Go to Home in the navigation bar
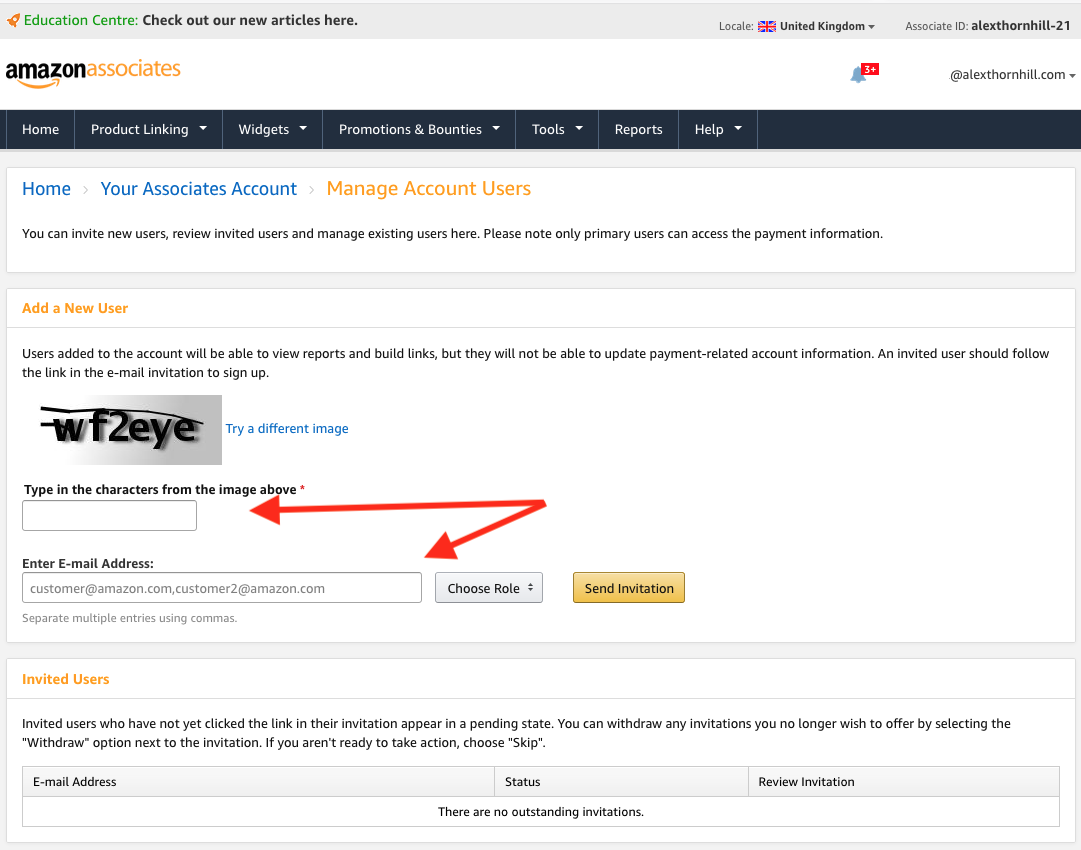 [41, 129]
